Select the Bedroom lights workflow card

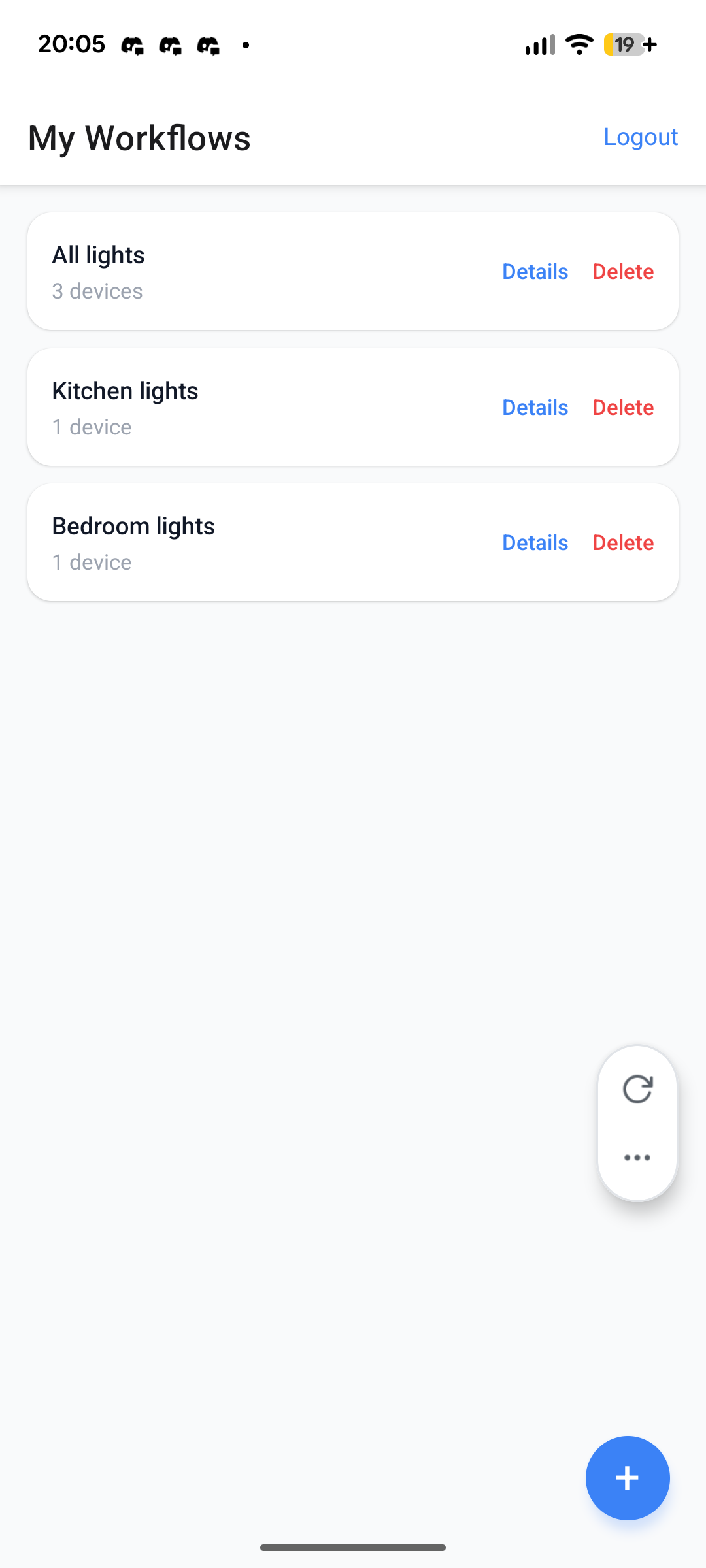(x=261, y=543)
